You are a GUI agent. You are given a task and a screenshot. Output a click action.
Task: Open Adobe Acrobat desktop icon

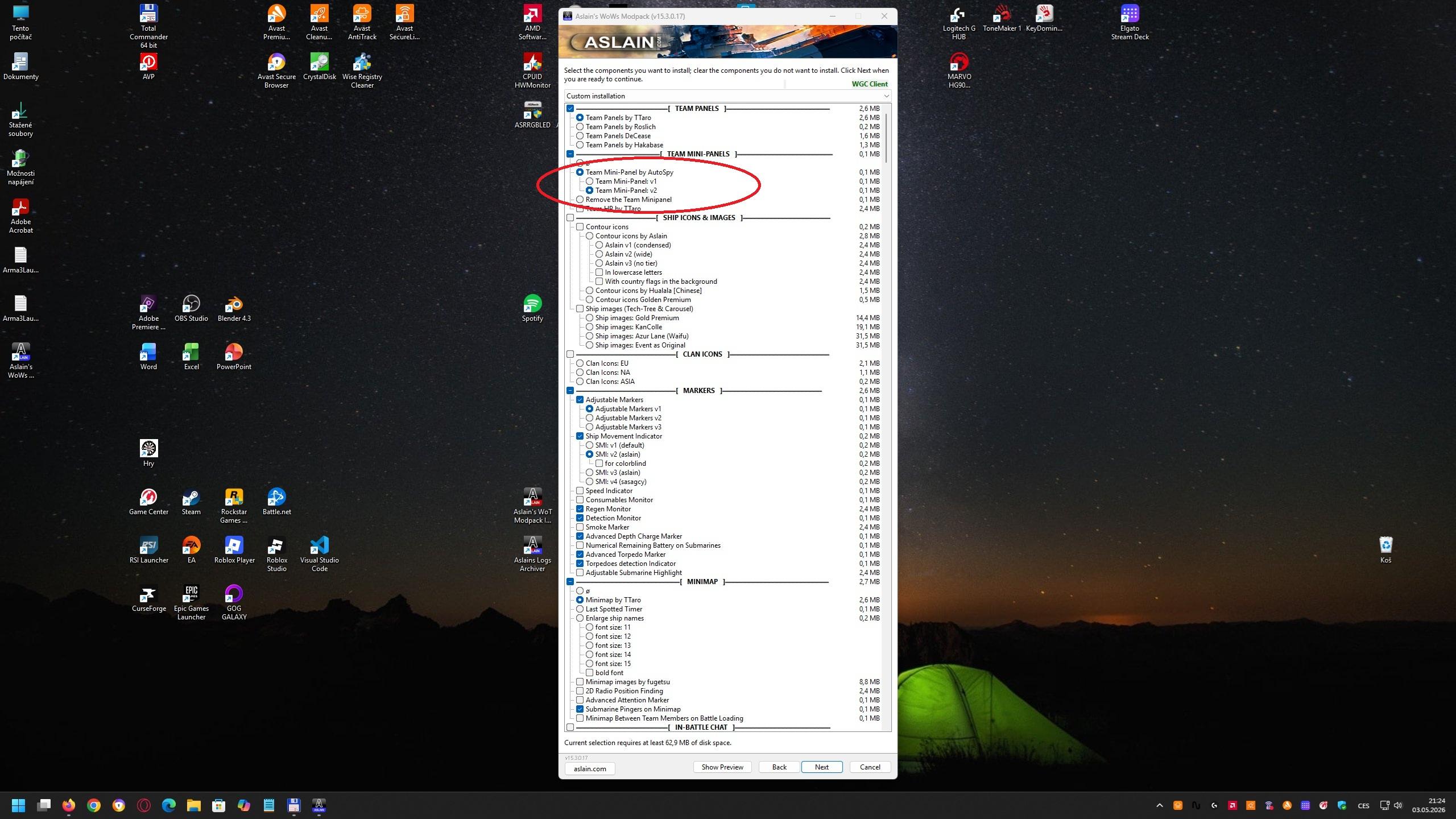click(20, 216)
